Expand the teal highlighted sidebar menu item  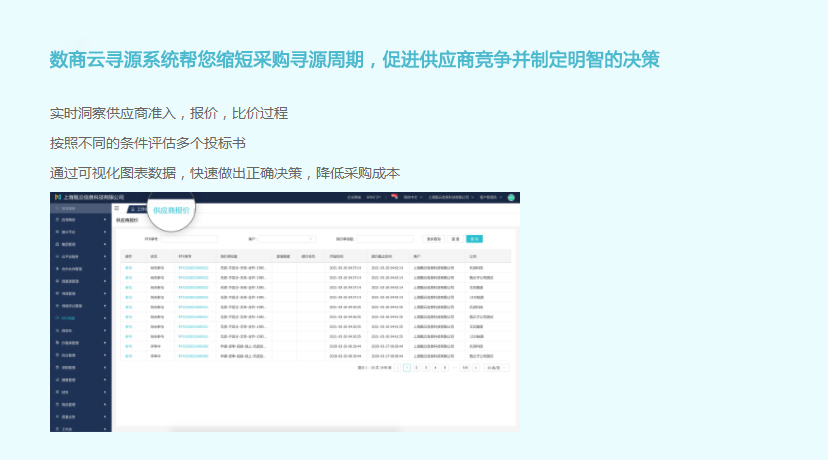pyautogui.click(x=81, y=318)
